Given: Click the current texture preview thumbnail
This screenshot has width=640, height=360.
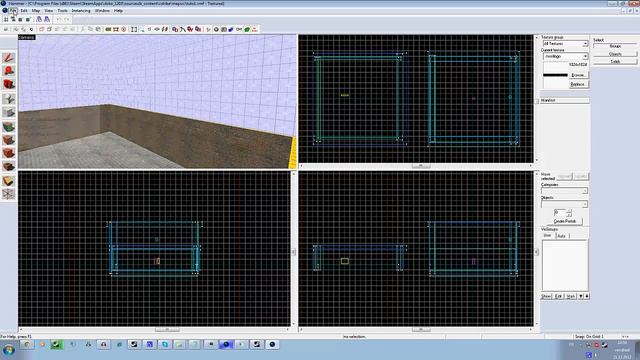Looking at the screenshot, I should [x=556, y=74].
